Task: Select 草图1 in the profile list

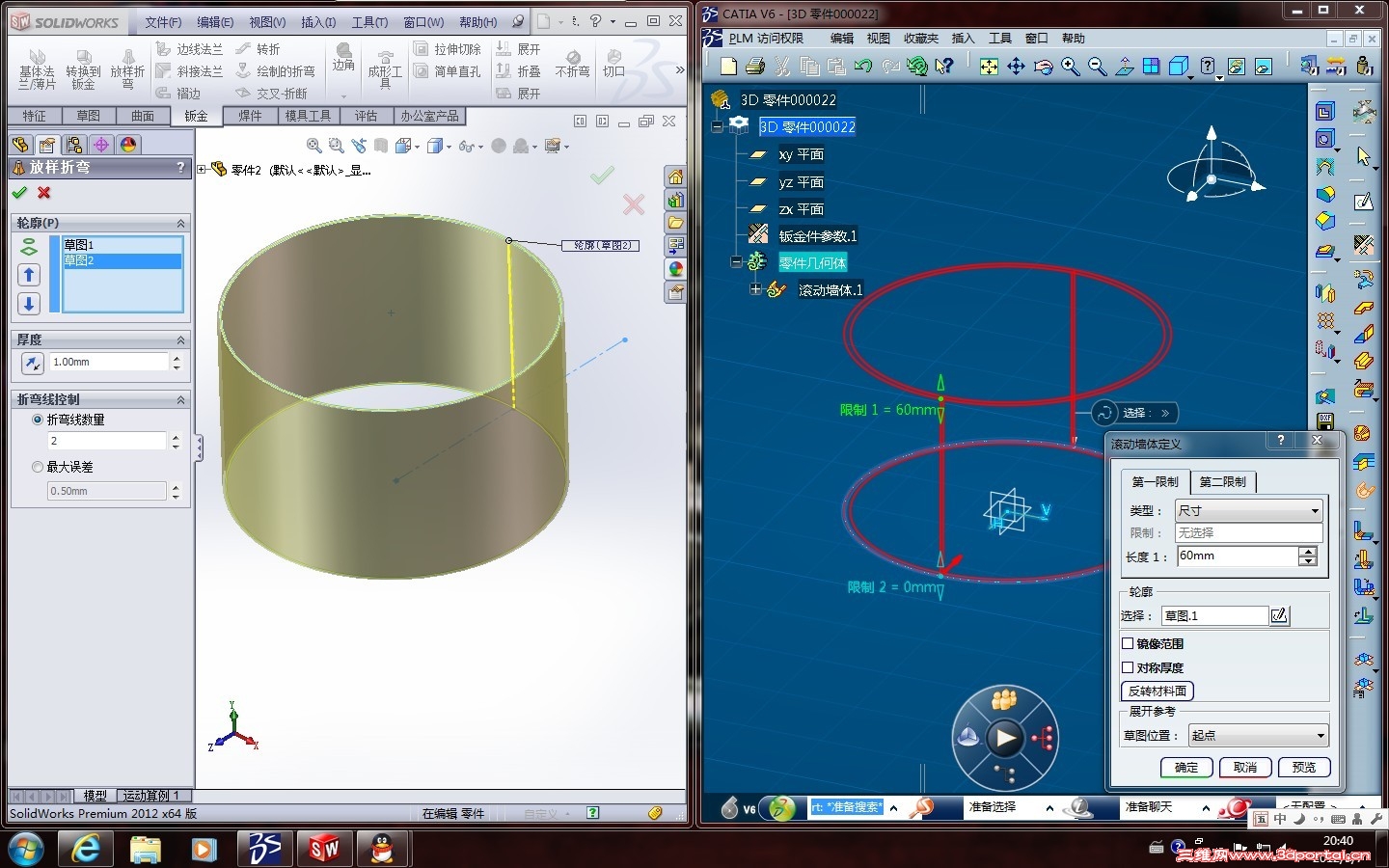Action: pyautogui.click(x=121, y=245)
